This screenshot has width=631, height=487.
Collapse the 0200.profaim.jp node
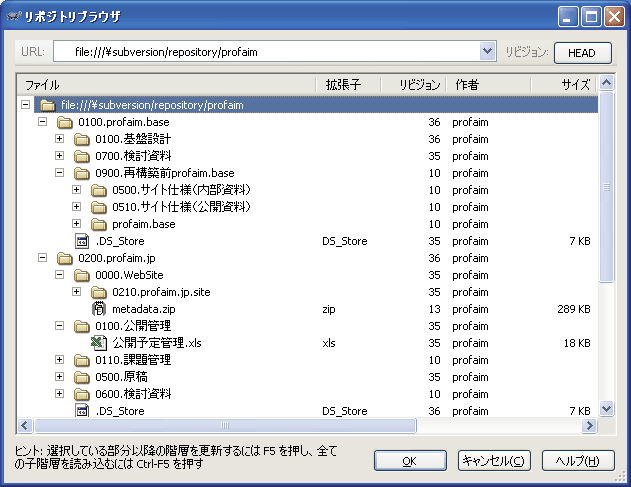[x=42, y=258]
